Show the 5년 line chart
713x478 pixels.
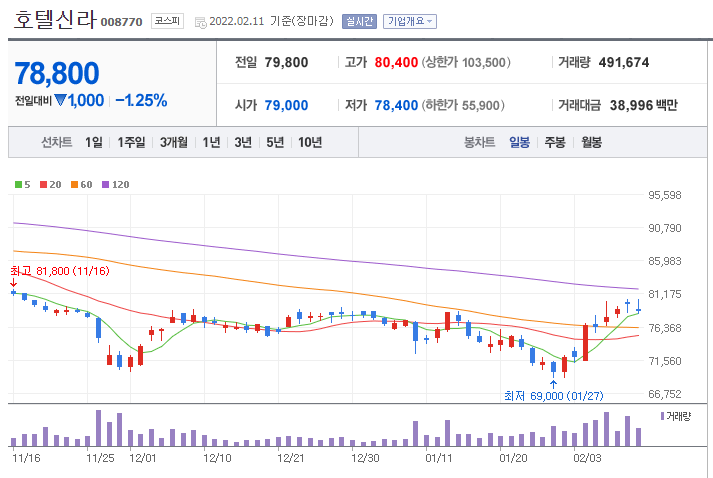[x=275, y=142]
